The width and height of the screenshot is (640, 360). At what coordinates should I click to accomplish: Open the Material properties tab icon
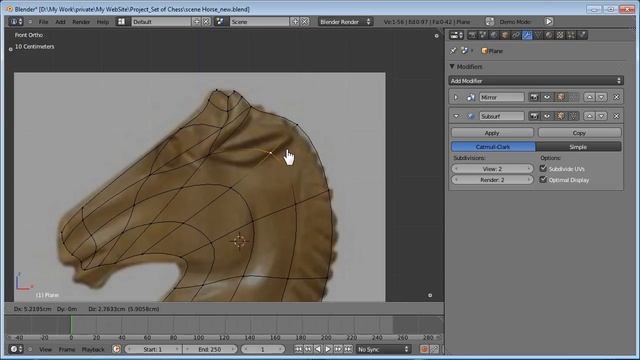(549, 35)
